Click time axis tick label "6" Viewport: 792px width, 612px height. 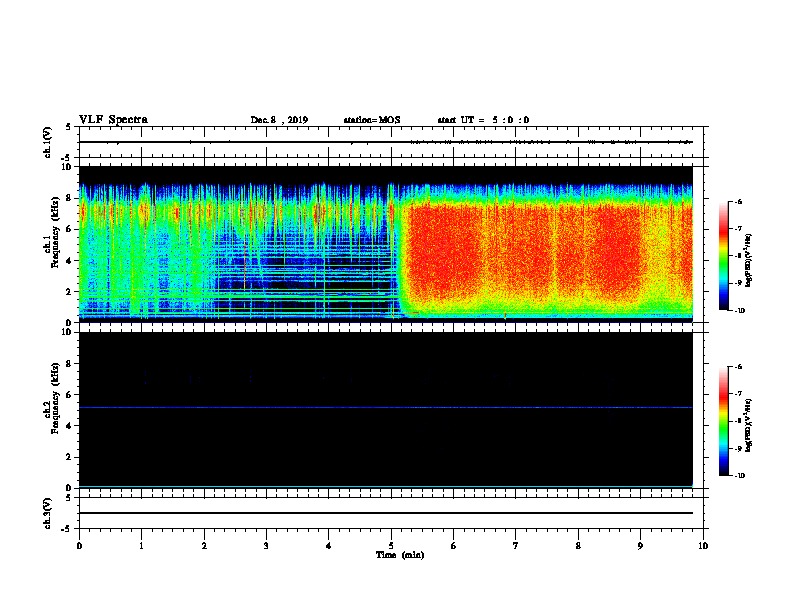(454, 546)
